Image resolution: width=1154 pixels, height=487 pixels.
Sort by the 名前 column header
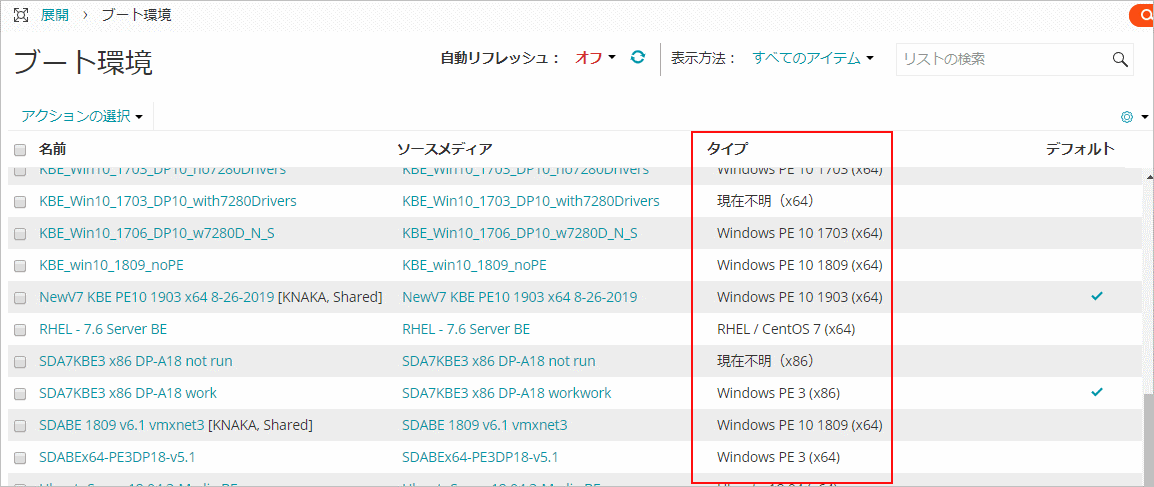(53, 149)
